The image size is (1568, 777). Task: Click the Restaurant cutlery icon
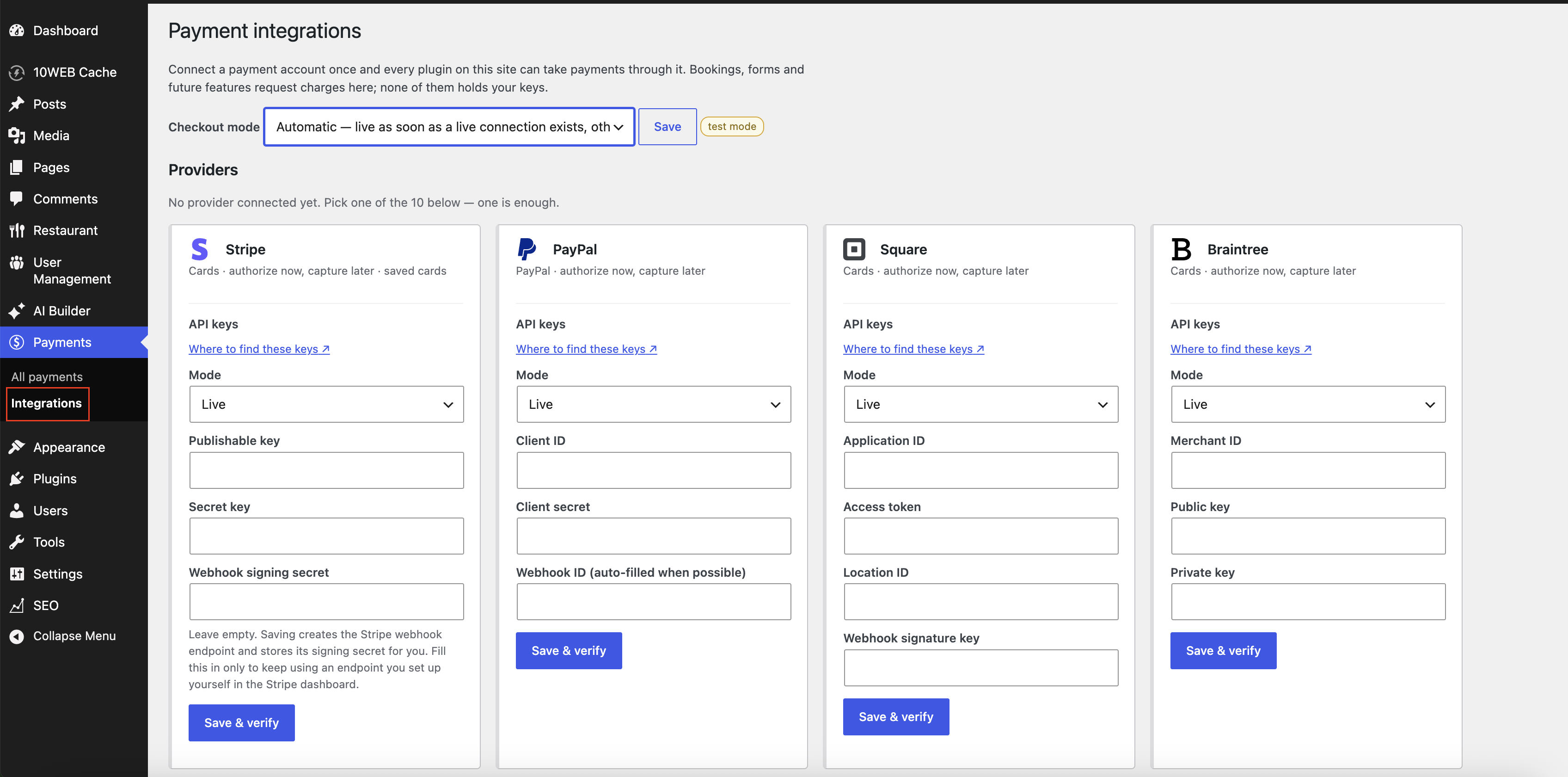coord(17,230)
